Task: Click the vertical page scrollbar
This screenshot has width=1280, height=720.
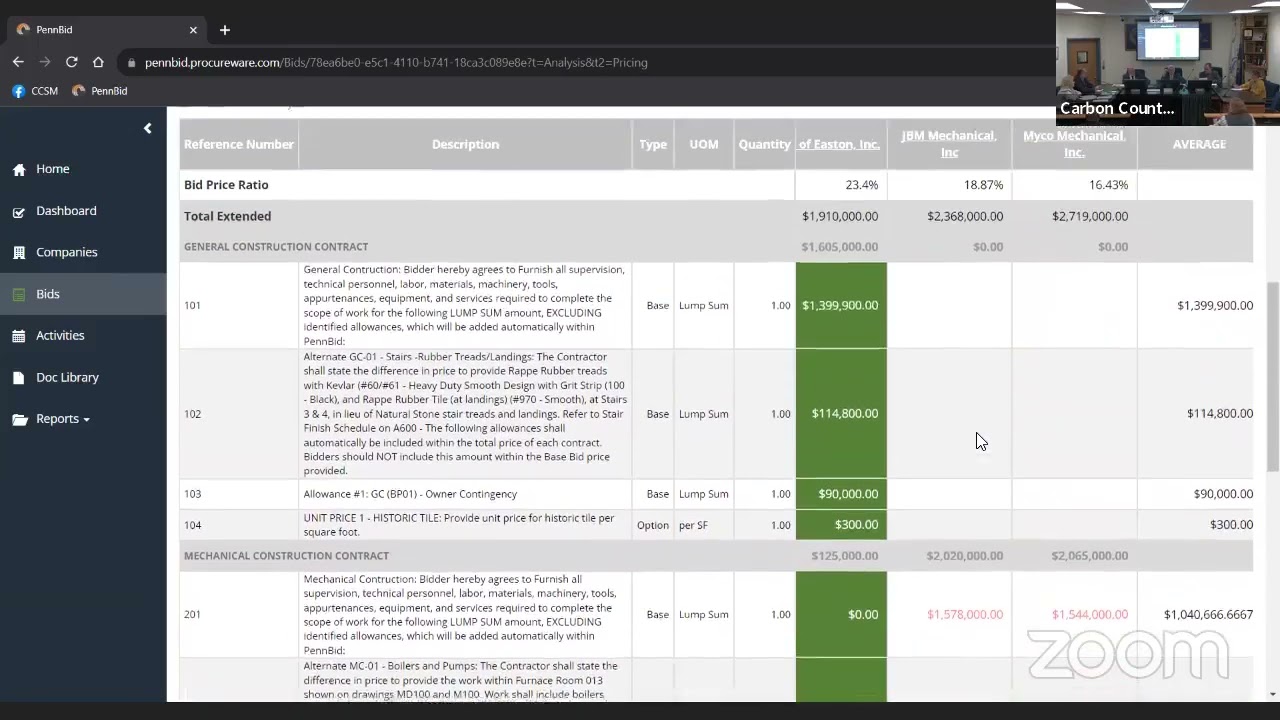Action: click(1273, 375)
